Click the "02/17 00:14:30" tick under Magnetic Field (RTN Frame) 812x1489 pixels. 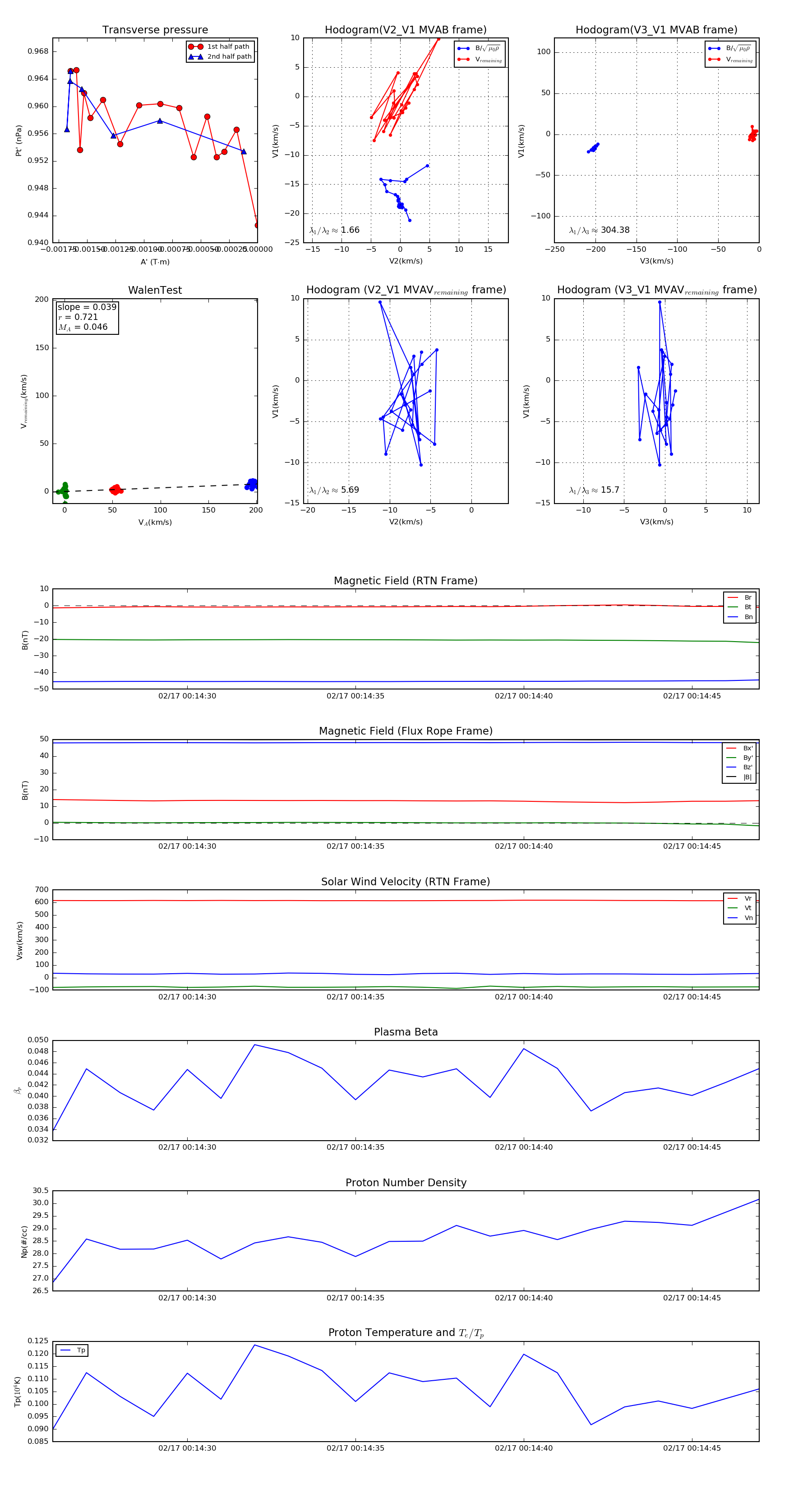point(187,696)
